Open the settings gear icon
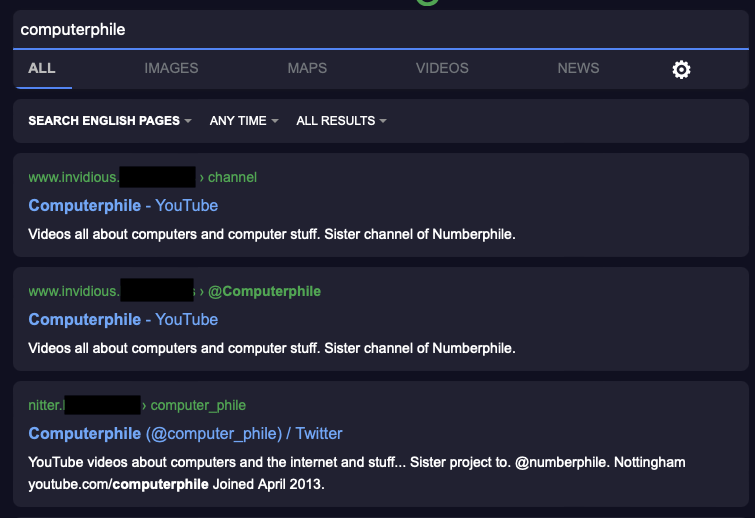Image resolution: width=755 pixels, height=518 pixels. [681, 70]
